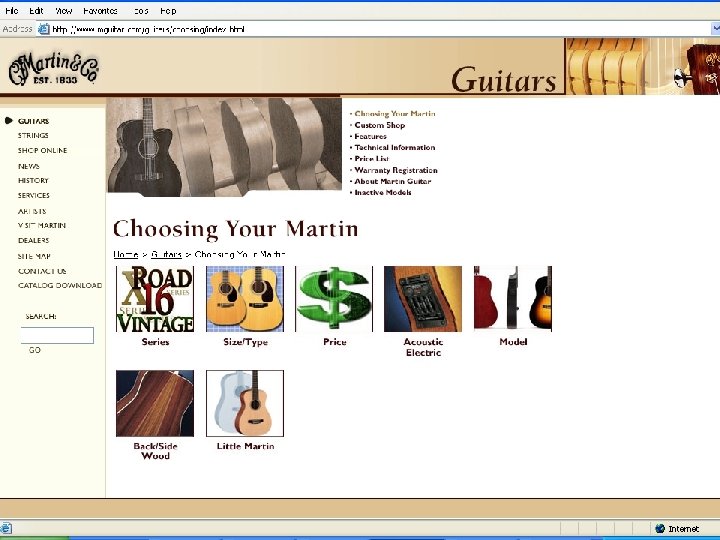Go to Shop Online in sidebar
This screenshot has height=540, width=720.
coord(43,151)
